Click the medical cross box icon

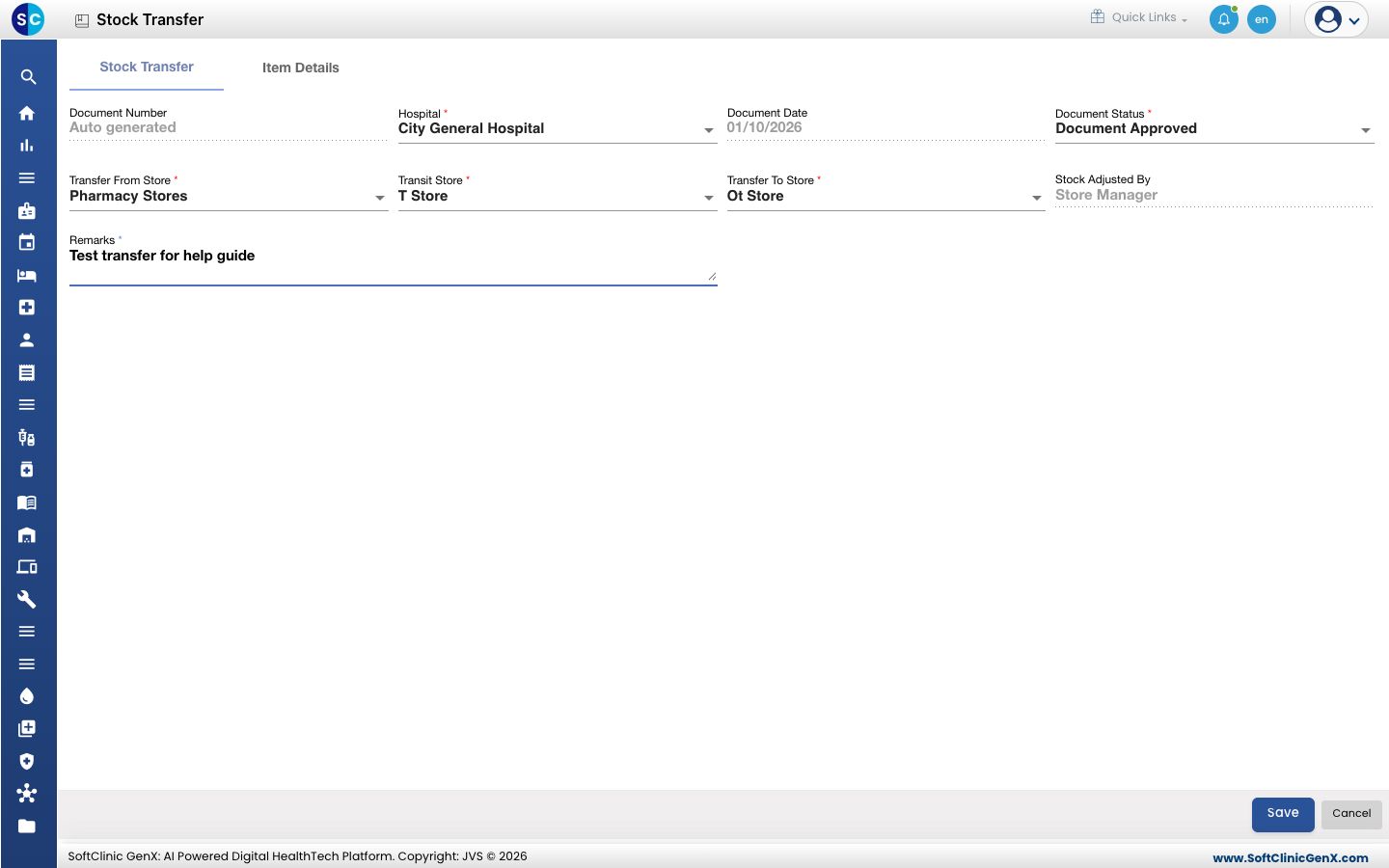coord(27,307)
